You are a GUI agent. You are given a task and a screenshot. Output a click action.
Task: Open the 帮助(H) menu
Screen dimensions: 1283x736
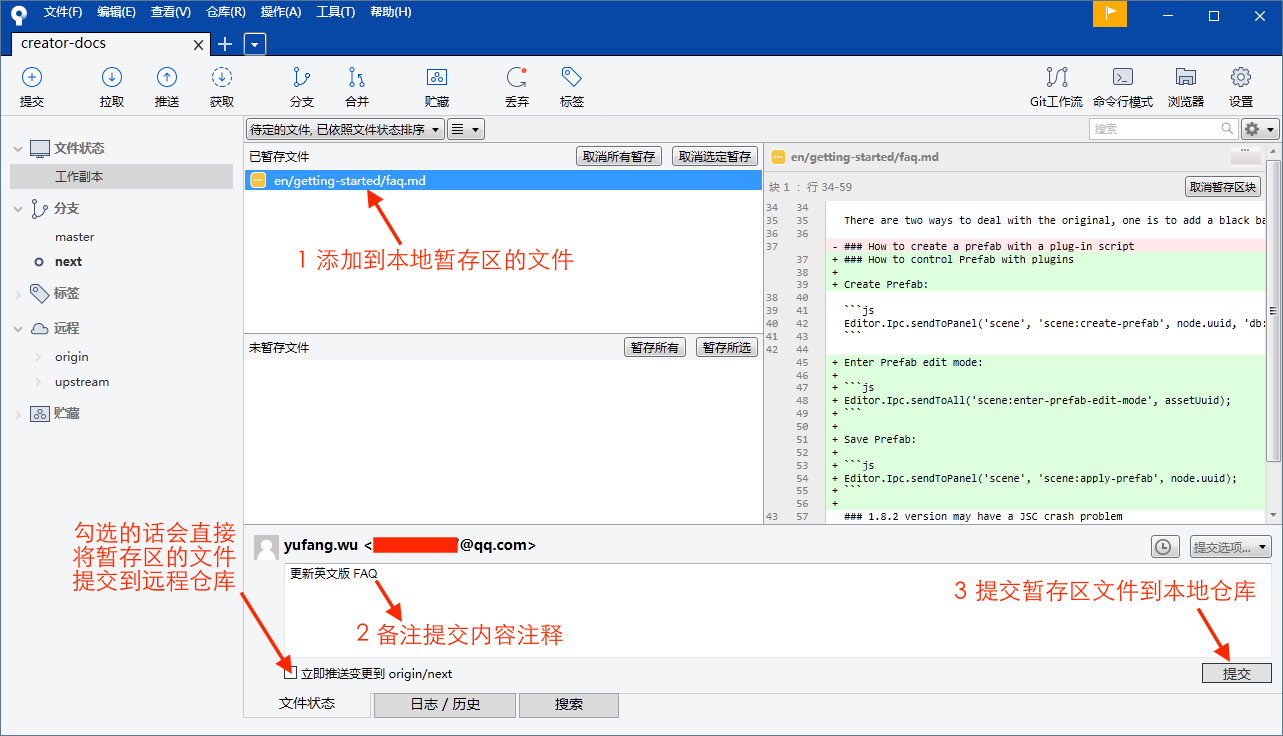click(x=390, y=12)
